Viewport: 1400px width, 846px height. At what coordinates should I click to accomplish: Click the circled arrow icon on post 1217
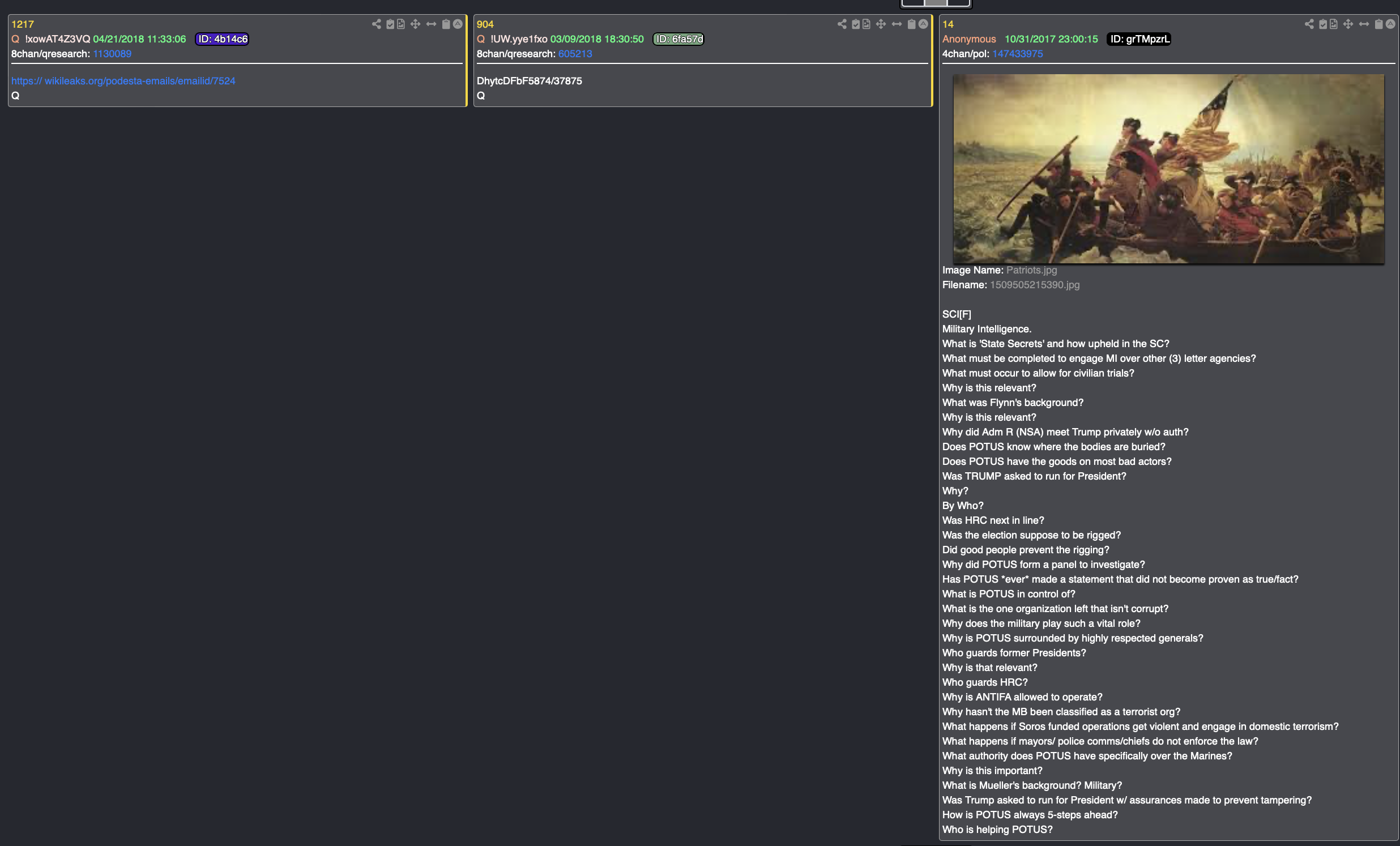[x=458, y=24]
